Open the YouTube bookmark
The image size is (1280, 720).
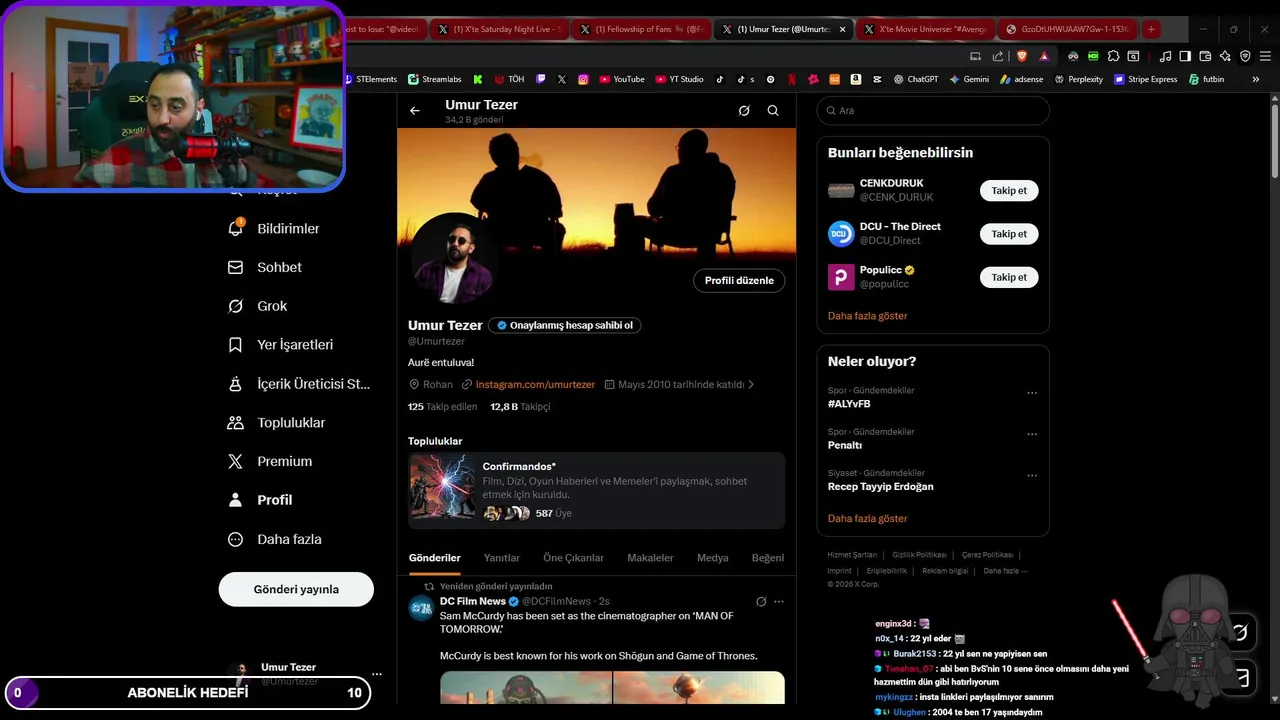point(622,79)
